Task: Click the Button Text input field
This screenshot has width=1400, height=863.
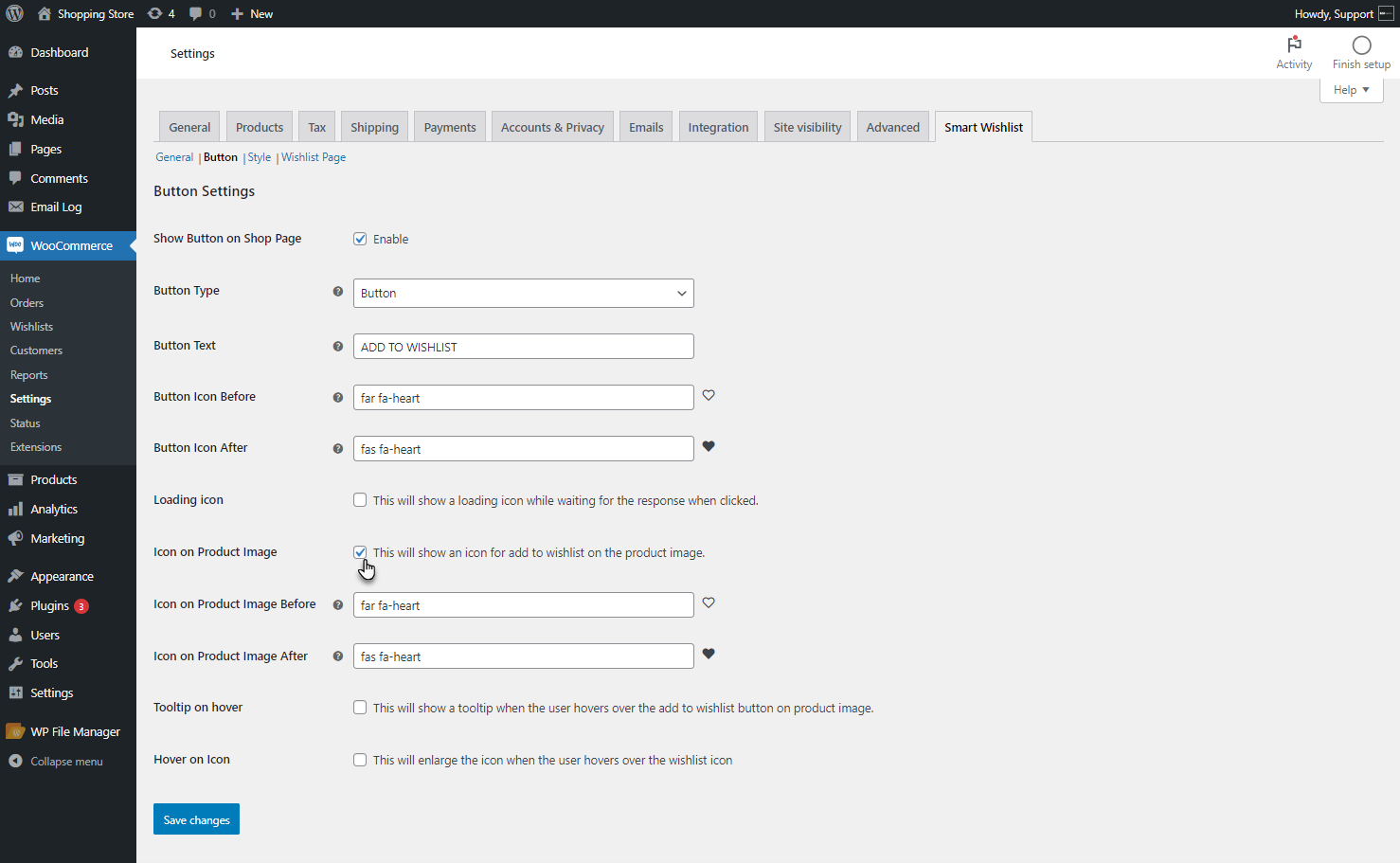Action: 523,347
